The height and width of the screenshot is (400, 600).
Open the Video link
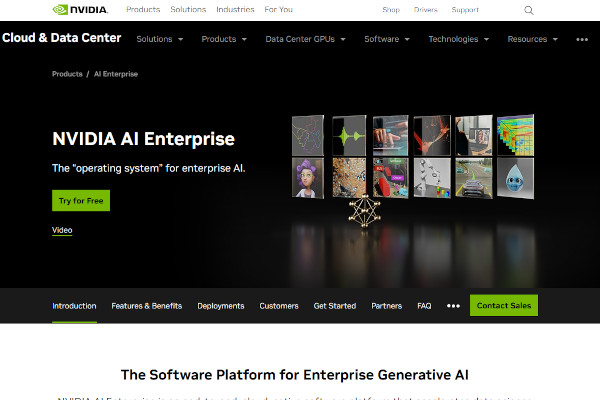[62, 230]
